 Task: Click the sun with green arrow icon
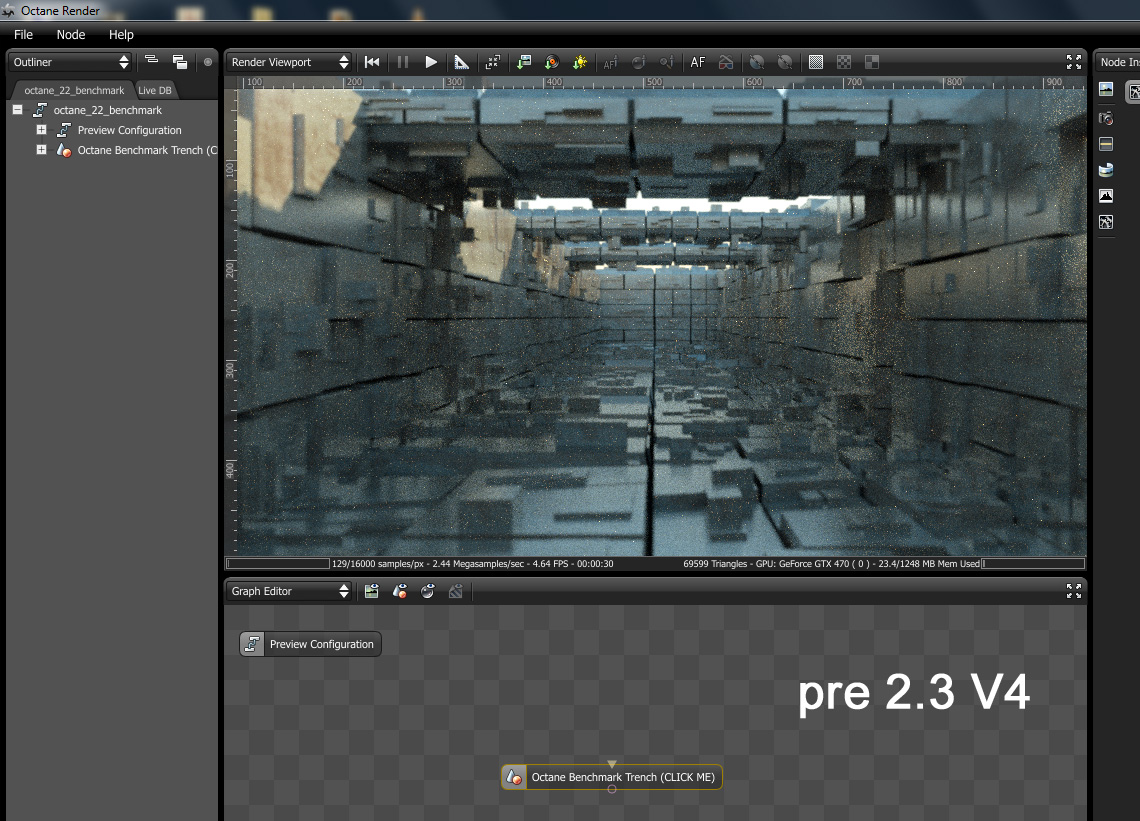(580, 63)
